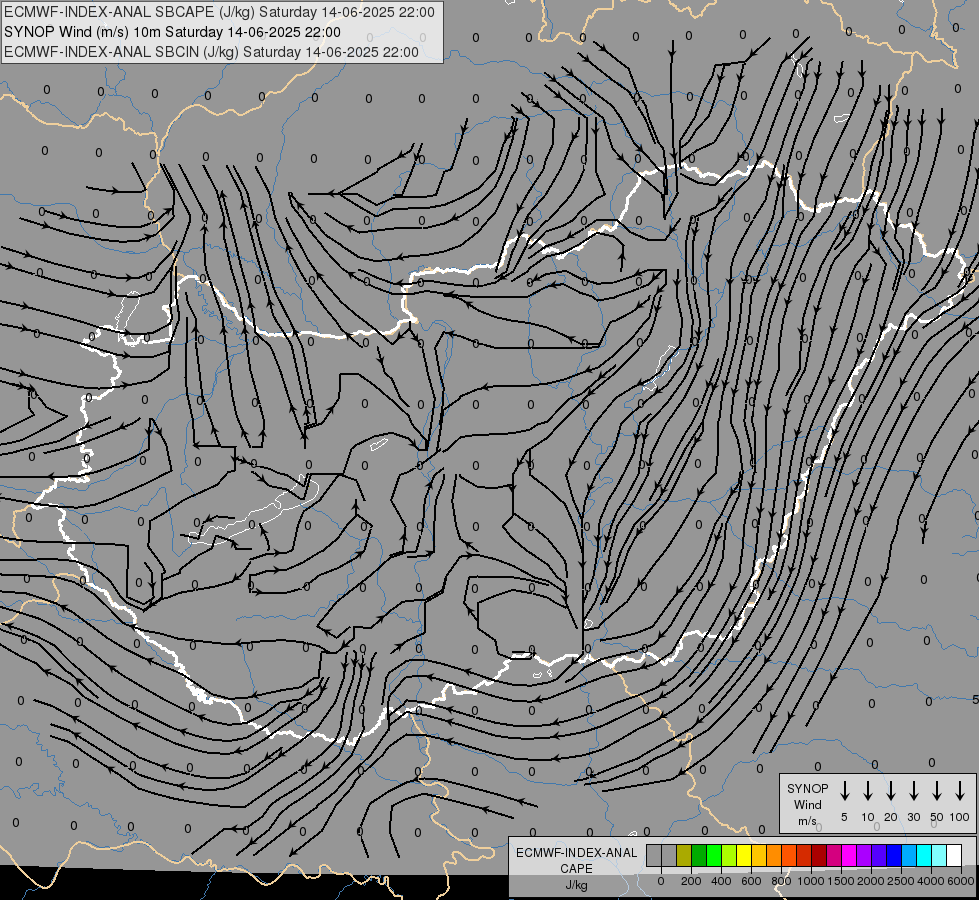This screenshot has height=900, width=979.
Task: Click the '2500' tick label on CAPE scale
Action: tap(901, 881)
